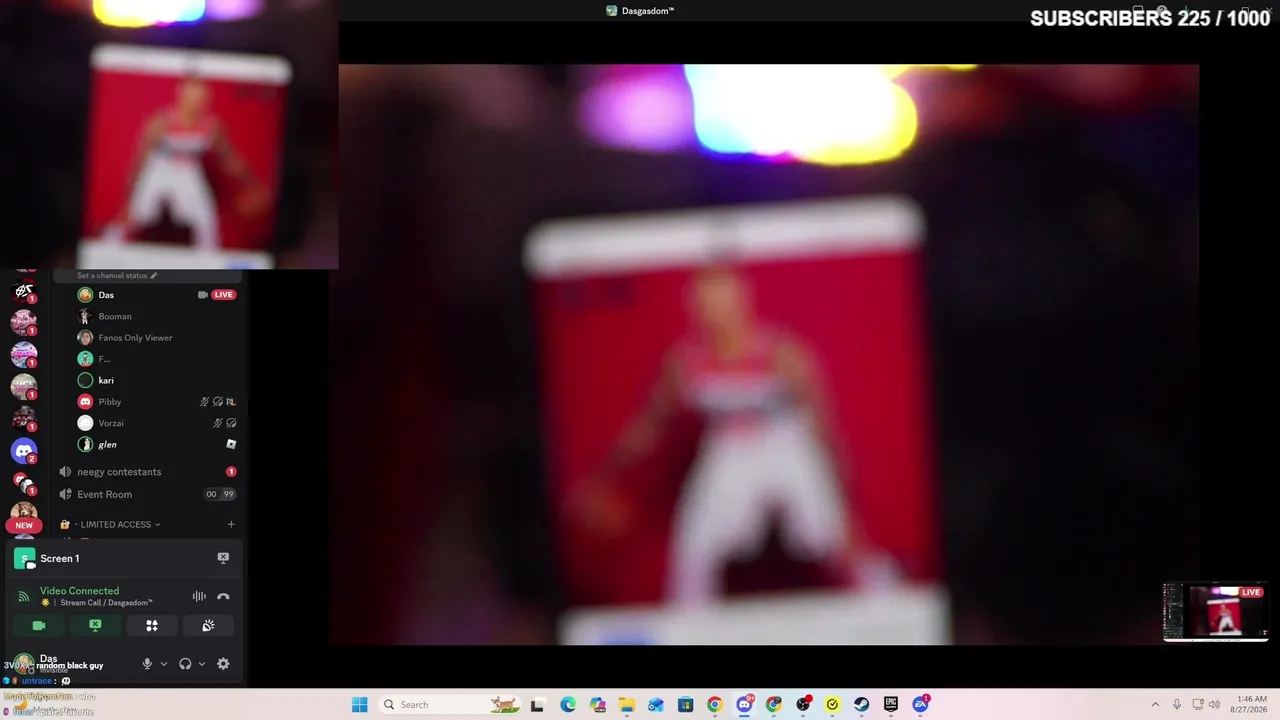The height and width of the screenshot is (720, 1280).
Task: Click the system tray microphone icon
Action: (1177, 704)
